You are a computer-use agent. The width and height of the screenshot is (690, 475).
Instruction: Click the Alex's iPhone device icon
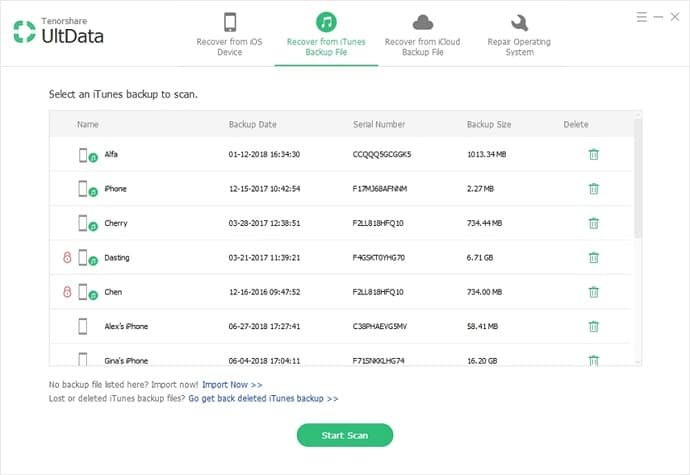[x=83, y=326]
